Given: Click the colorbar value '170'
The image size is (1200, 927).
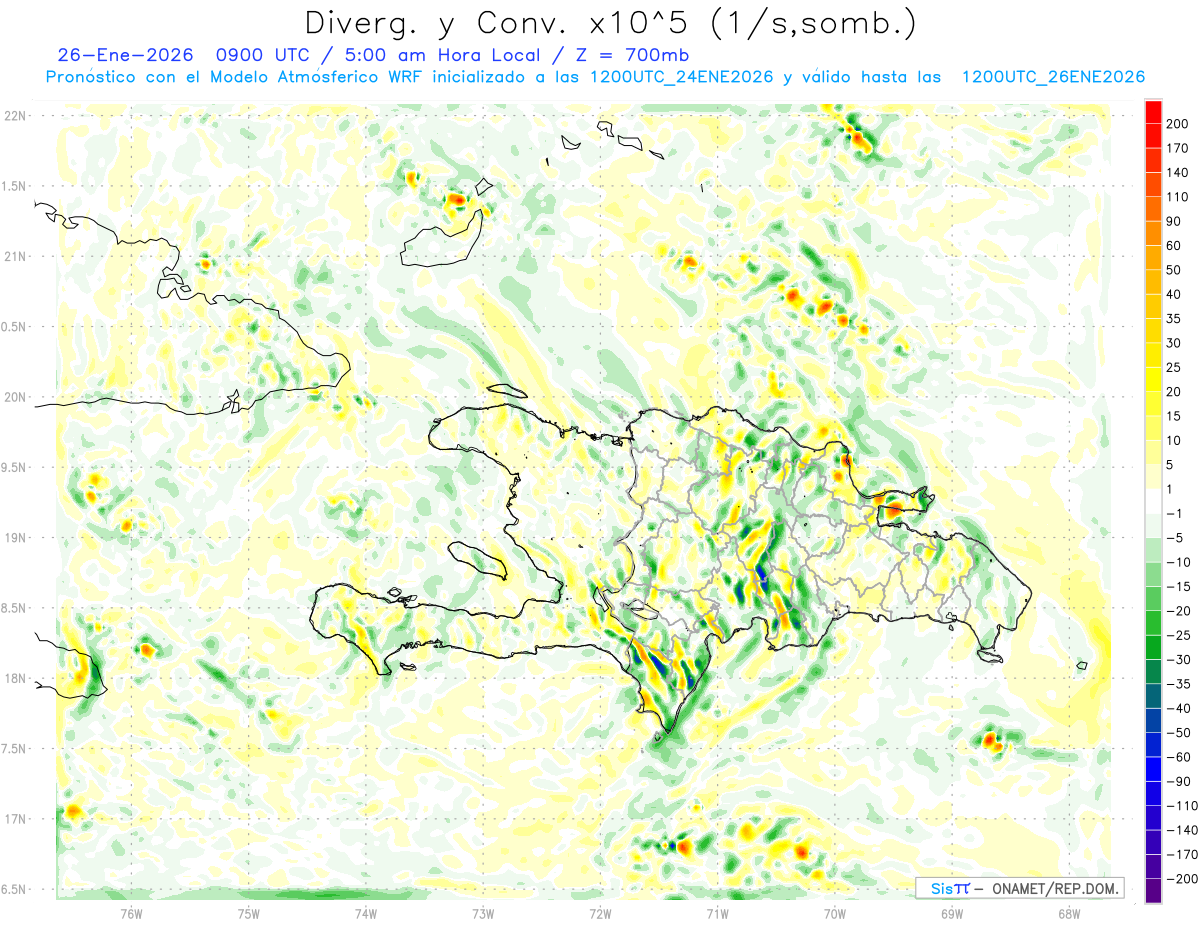Looking at the screenshot, I should click(1177, 148).
